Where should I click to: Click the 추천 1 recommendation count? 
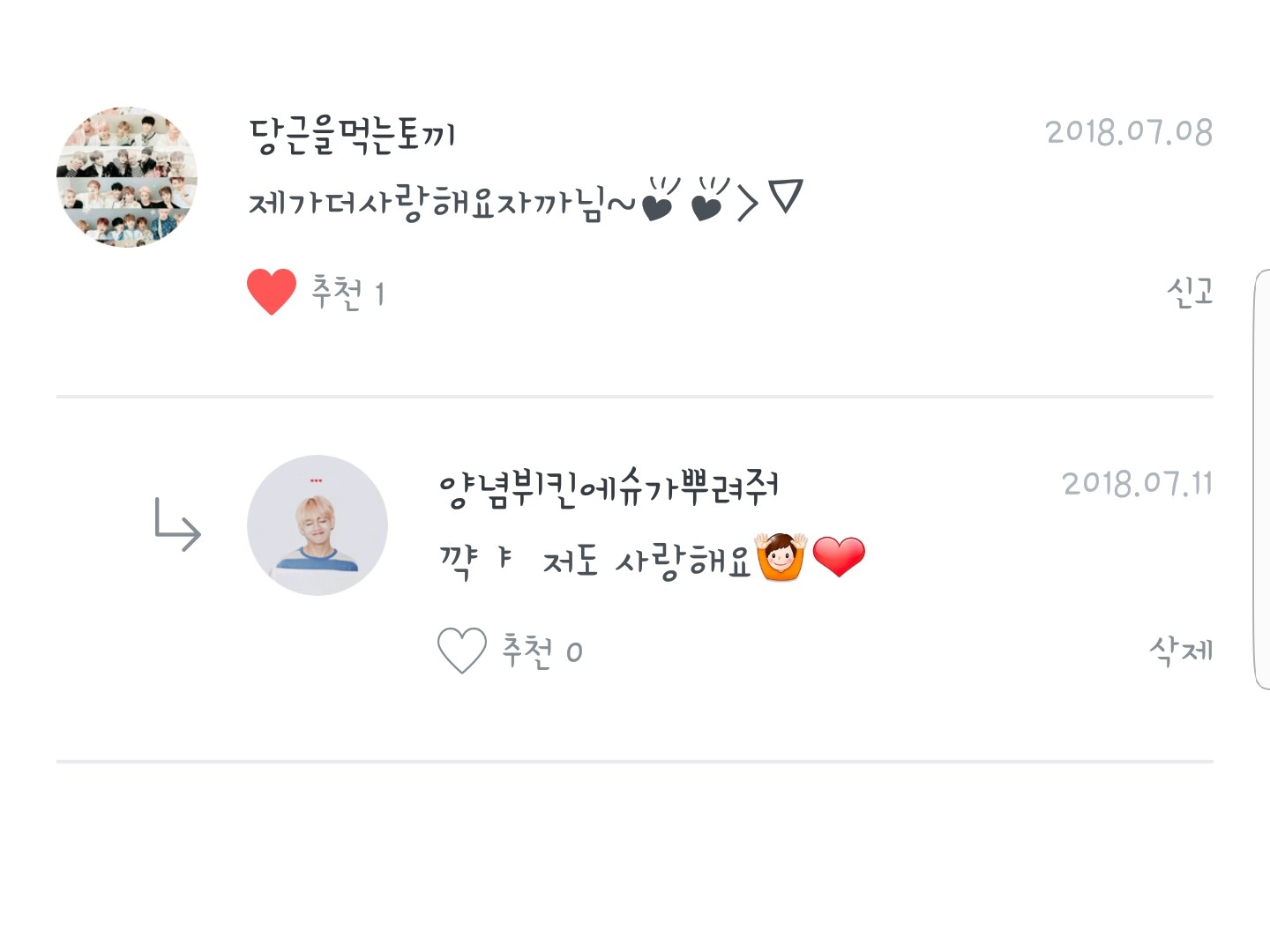tap(347, 292)
